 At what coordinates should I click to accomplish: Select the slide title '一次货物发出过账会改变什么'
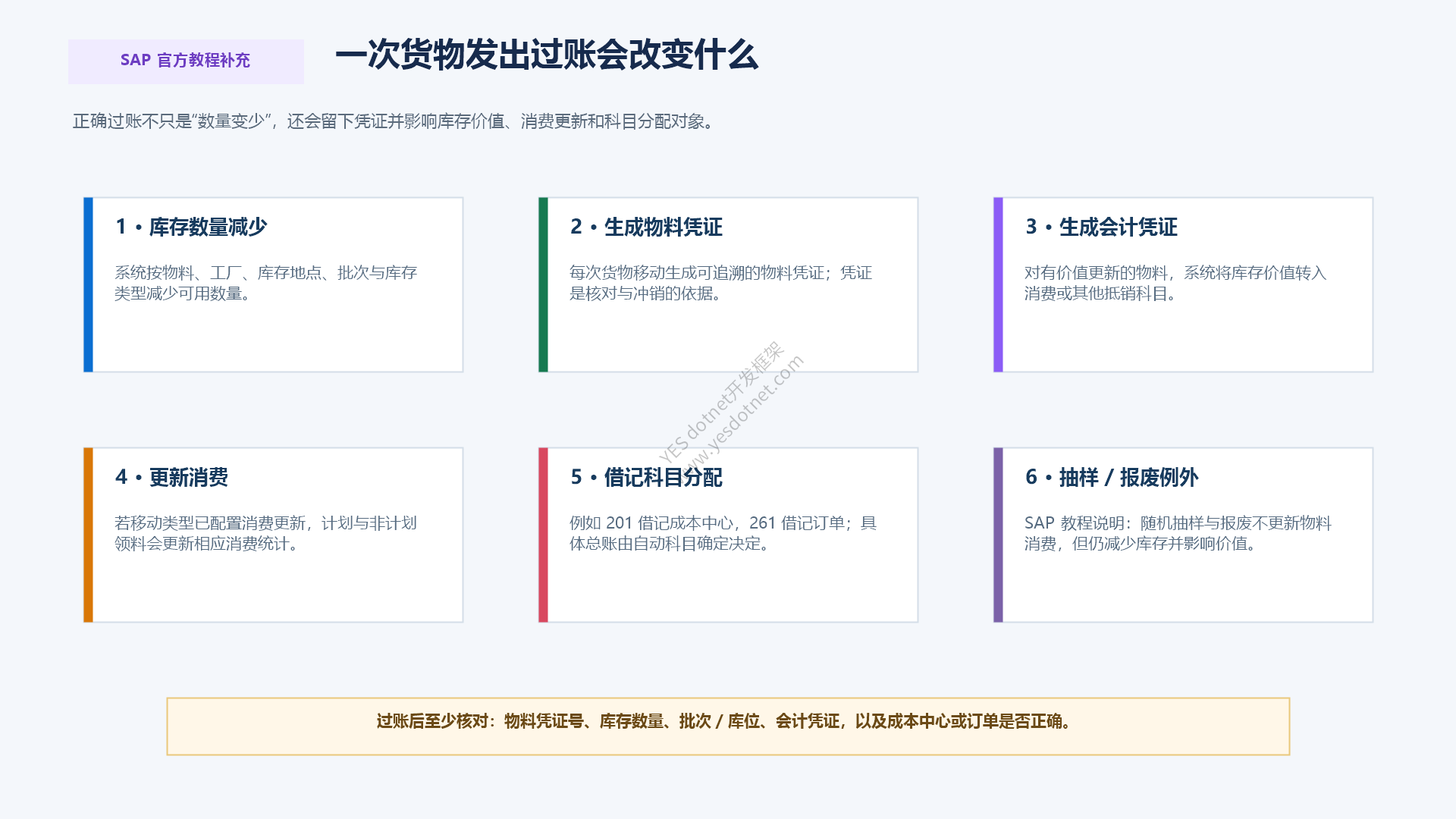(547, 55)
